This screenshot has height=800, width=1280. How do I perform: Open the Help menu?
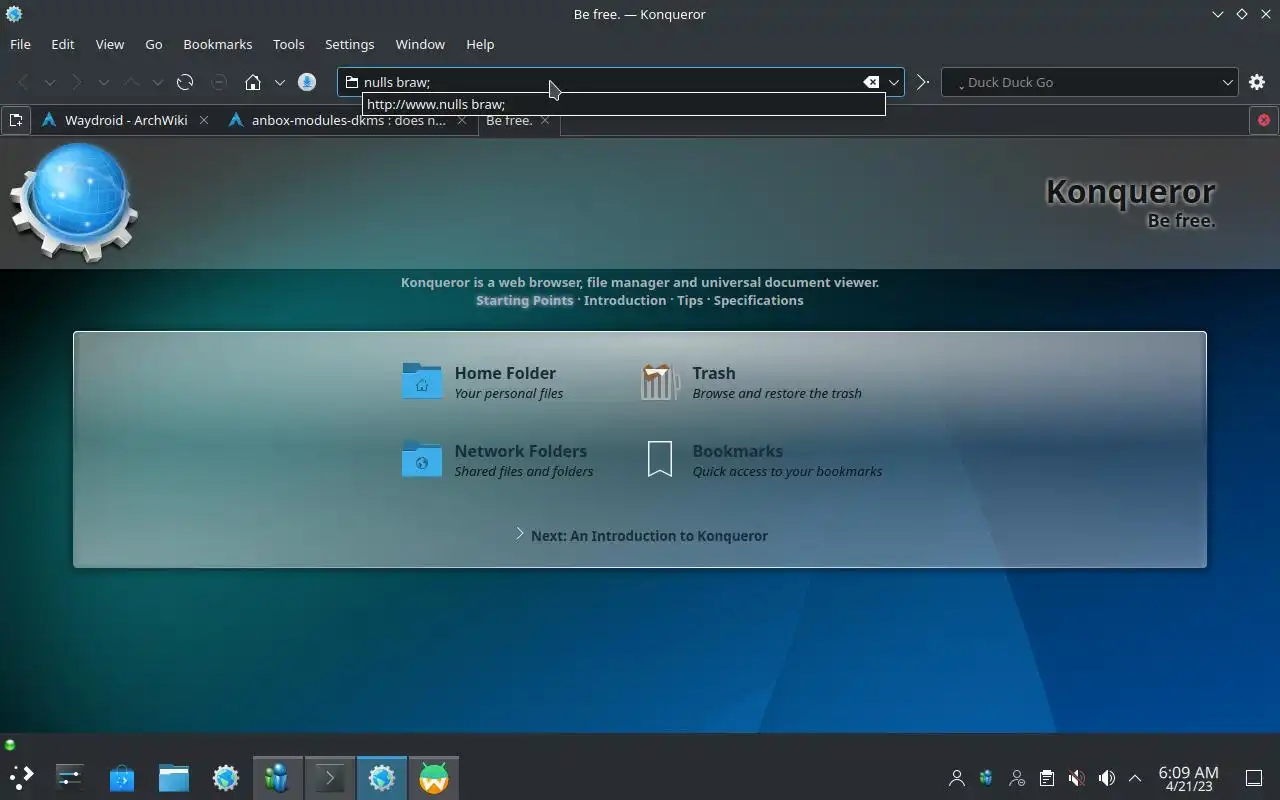tap(480, 44)
